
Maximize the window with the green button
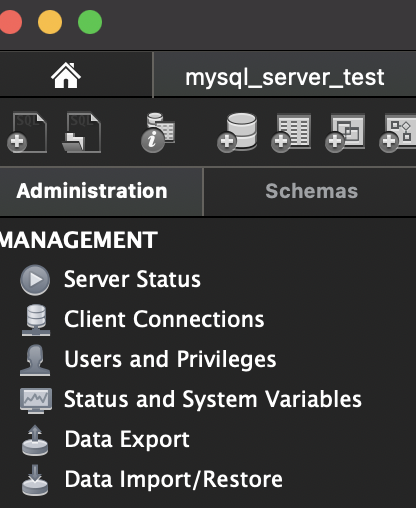coord(90,22)
